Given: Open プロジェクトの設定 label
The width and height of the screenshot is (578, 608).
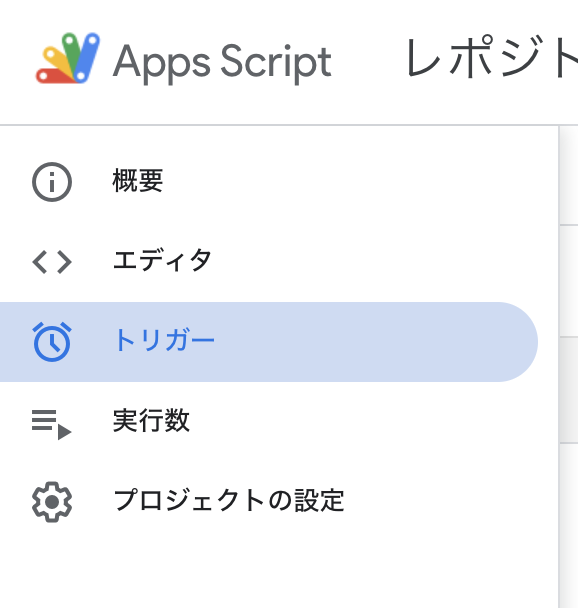Looking at the screenshot, I should pos(229,501).
